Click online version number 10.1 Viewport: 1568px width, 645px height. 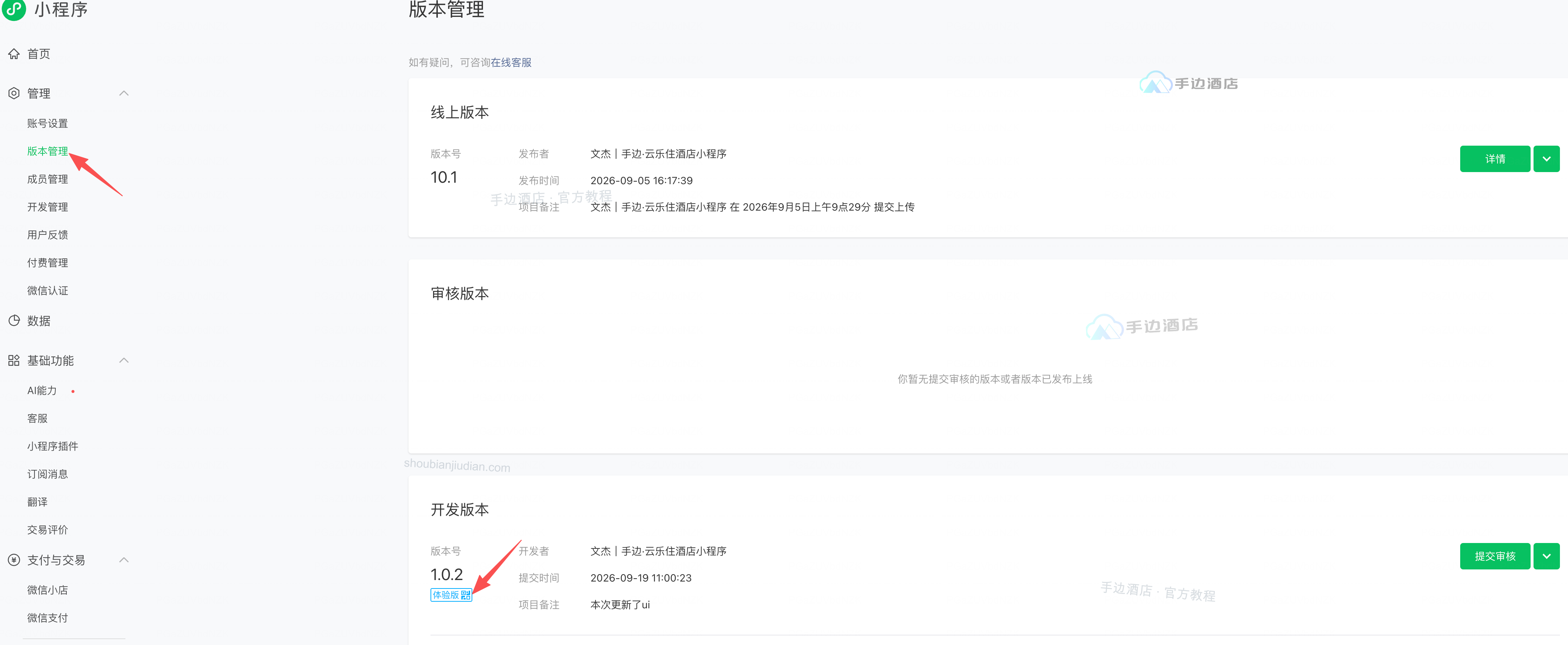444,177
